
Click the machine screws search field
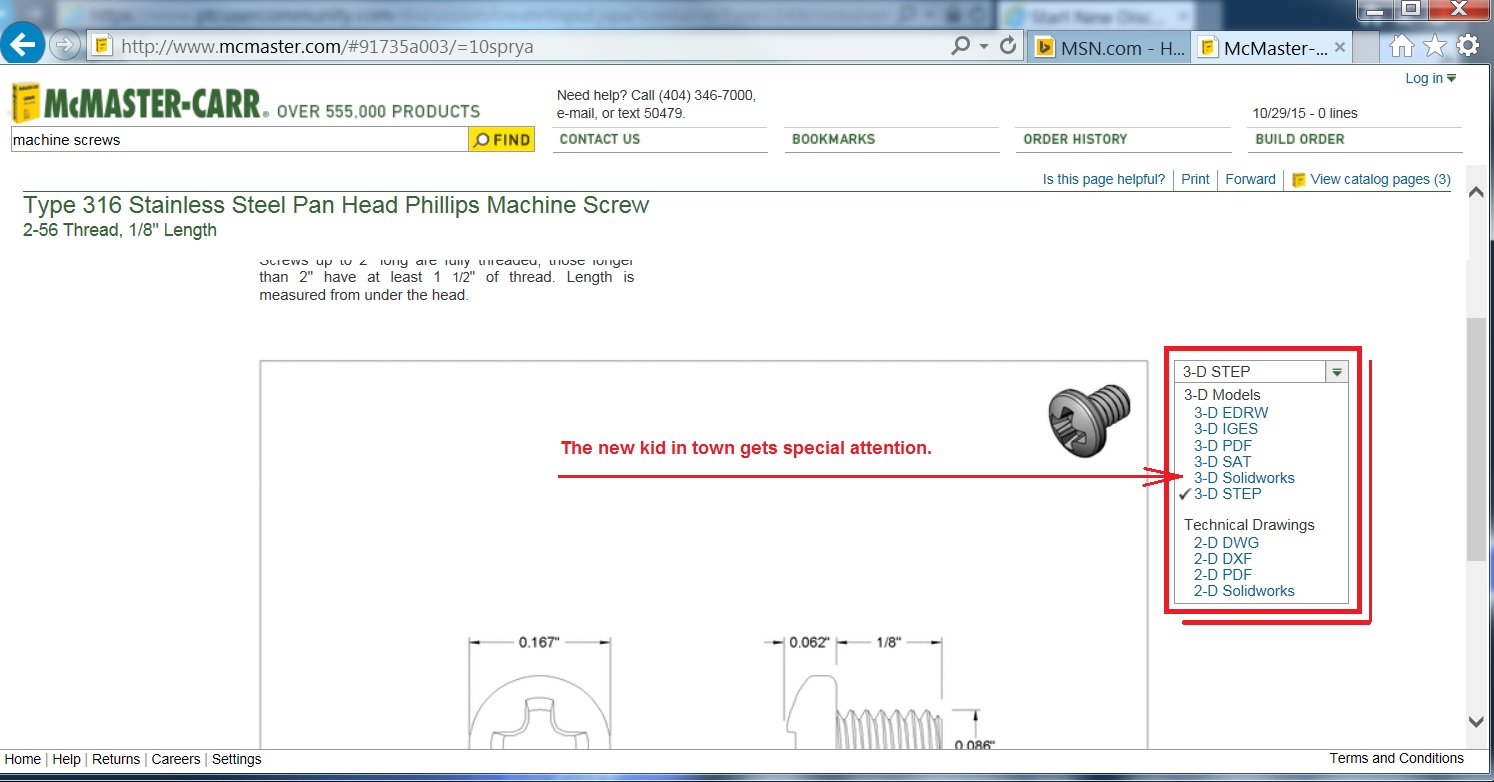pyautogui.click(x=239, y=140)
